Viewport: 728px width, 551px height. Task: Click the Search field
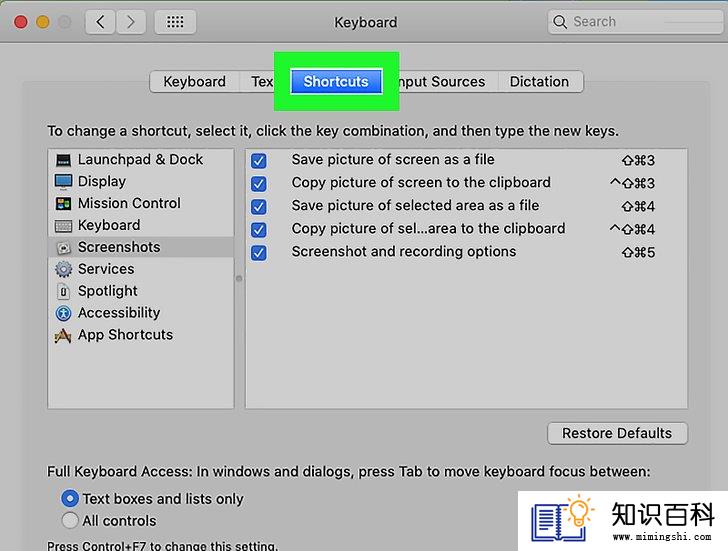[x=635, y=22]
